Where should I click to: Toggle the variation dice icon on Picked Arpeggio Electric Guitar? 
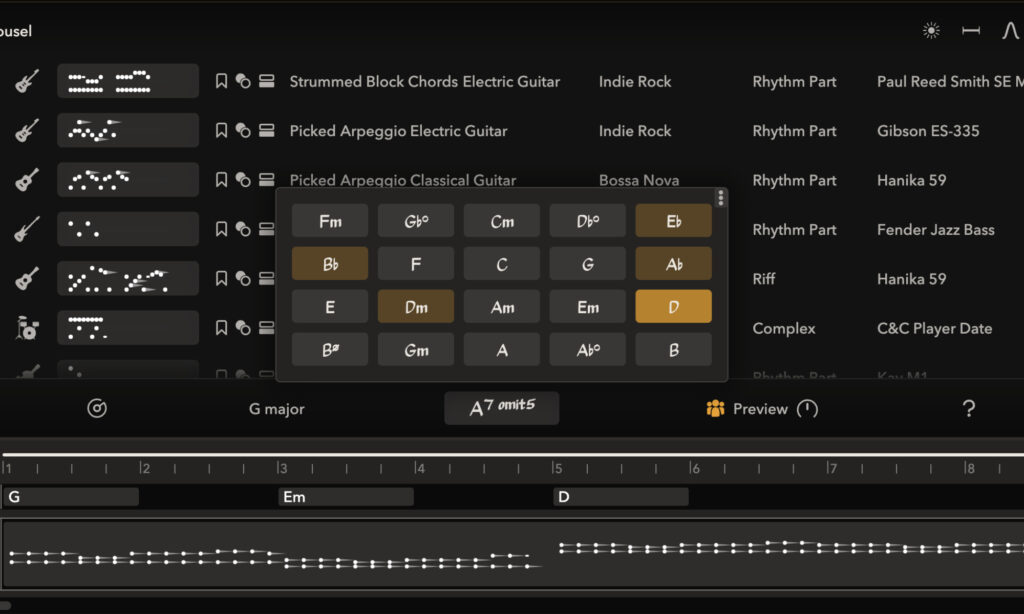click(x=243, y=130)
